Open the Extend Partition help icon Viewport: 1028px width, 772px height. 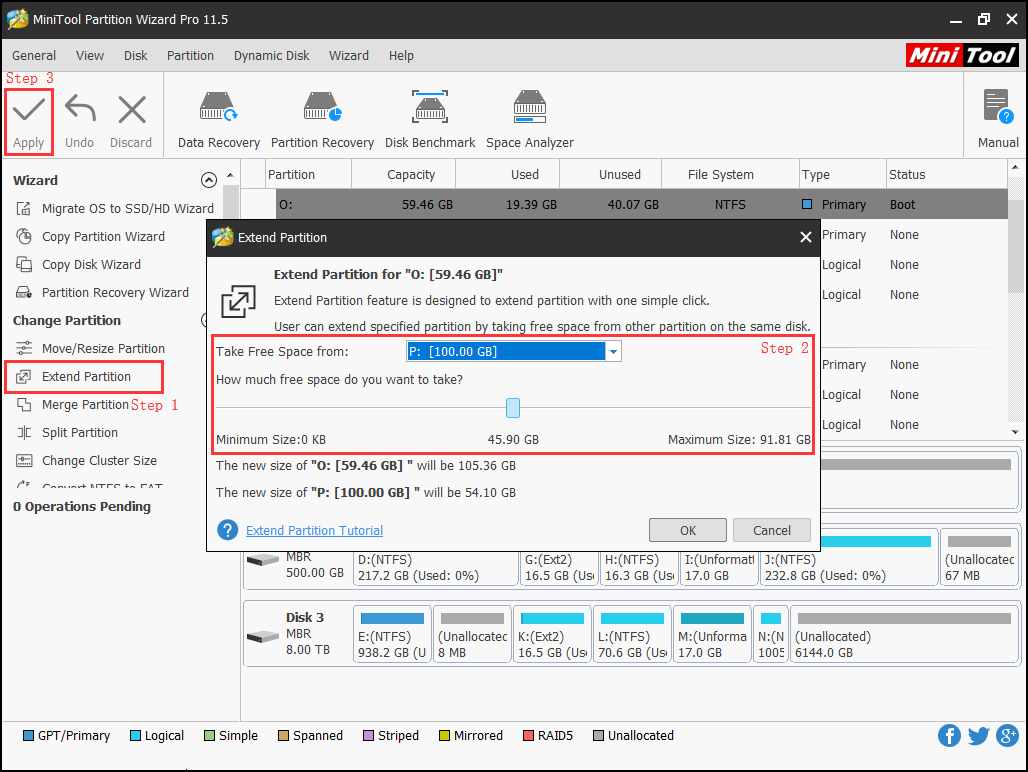[x=228, y=530]
